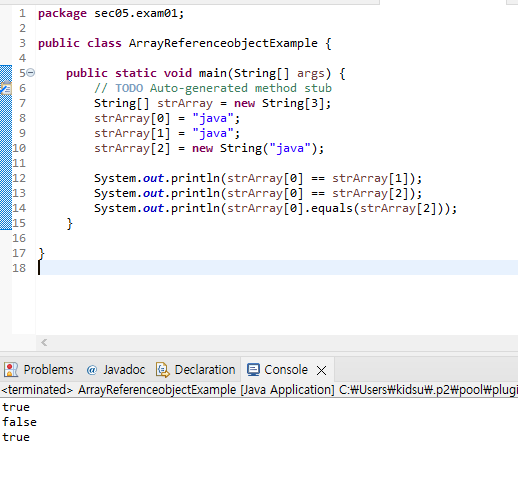Click the console output "false"

tap(19, 422)
